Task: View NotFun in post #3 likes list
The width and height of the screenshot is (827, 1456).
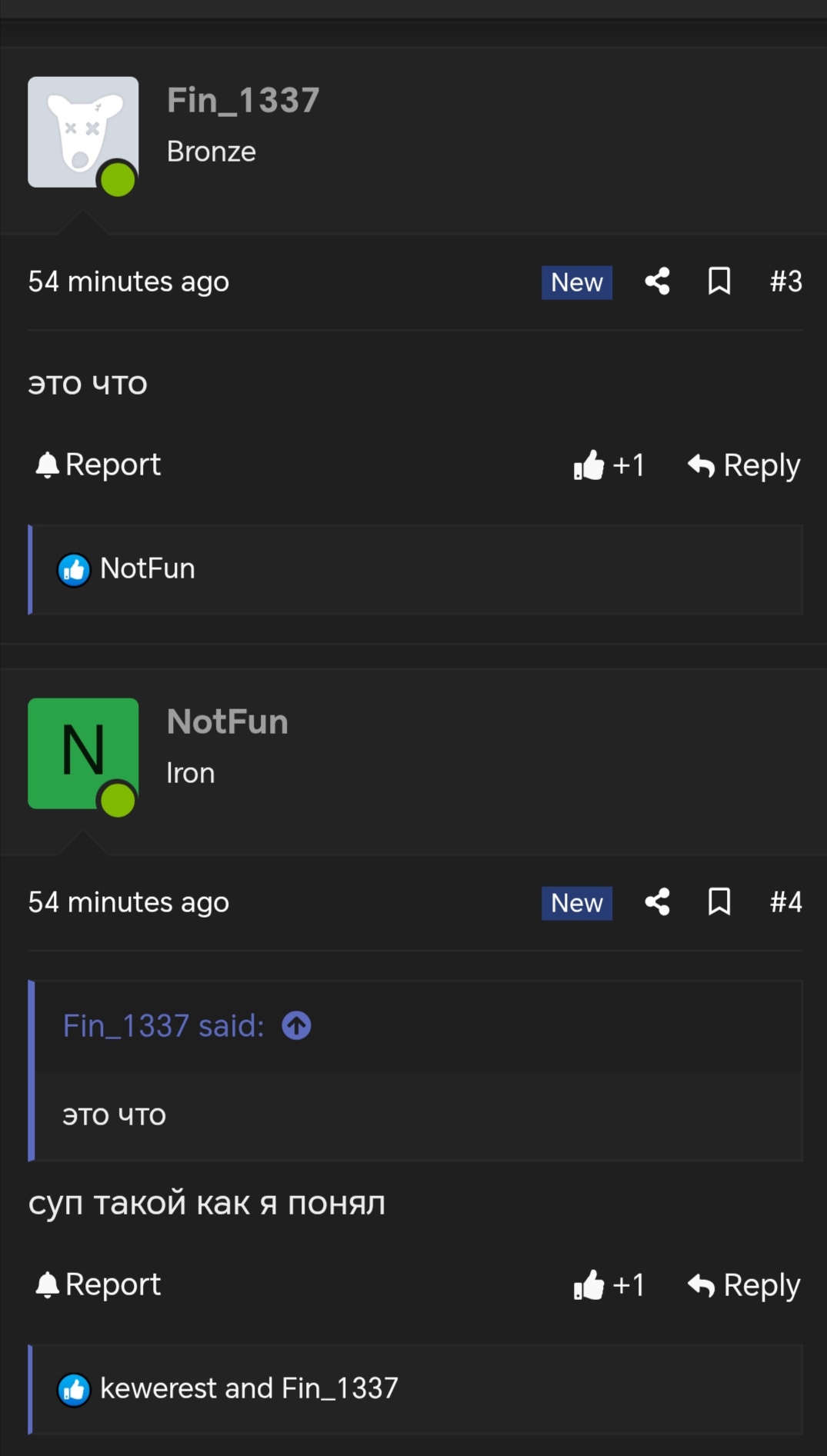Action: pyautogui.click(x=148, y=568)
